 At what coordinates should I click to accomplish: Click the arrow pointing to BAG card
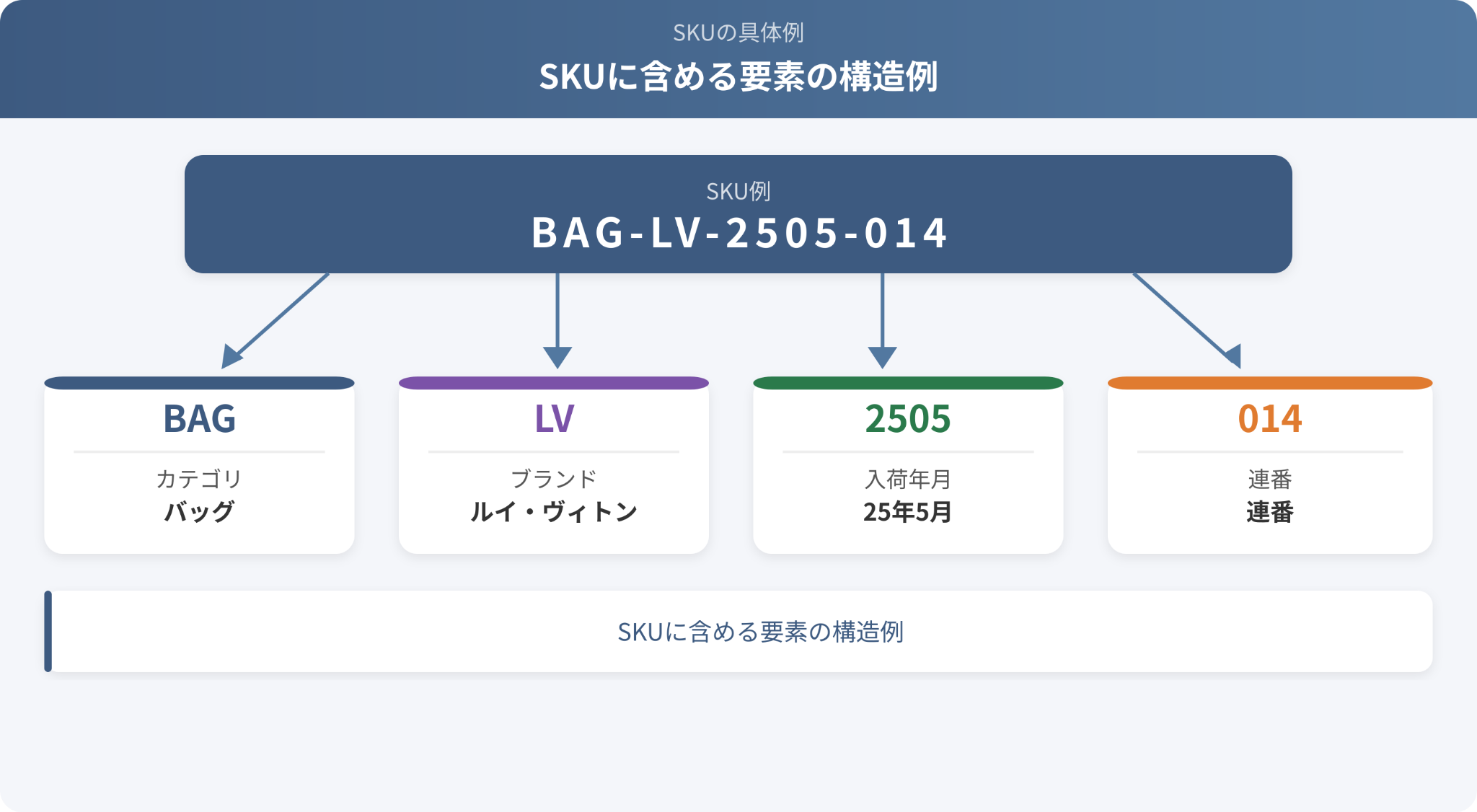(x=275, y=321)
